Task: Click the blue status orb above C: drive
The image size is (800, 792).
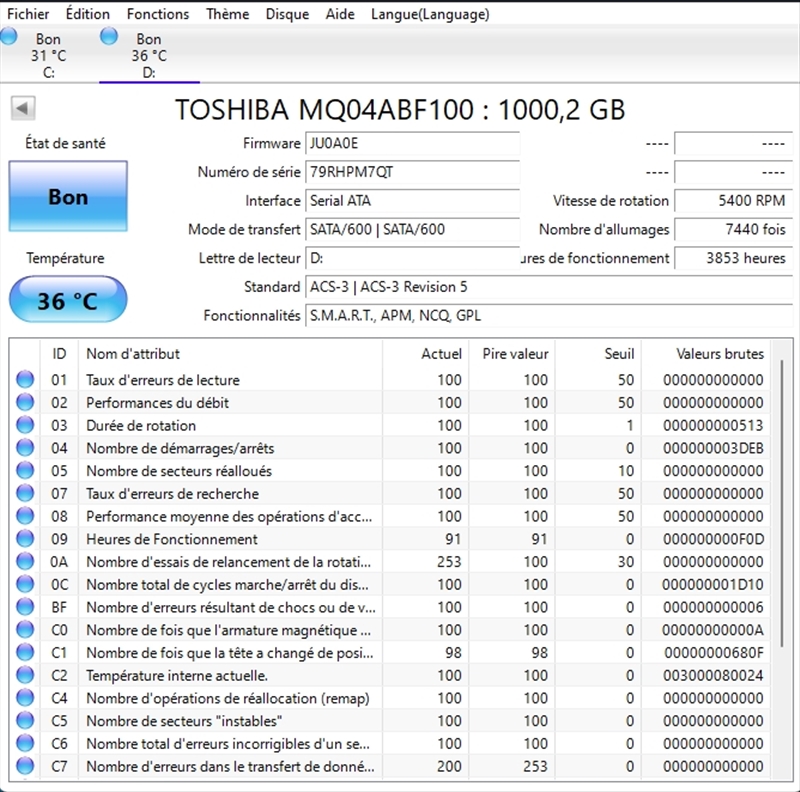Action: [x=9, y=37]
